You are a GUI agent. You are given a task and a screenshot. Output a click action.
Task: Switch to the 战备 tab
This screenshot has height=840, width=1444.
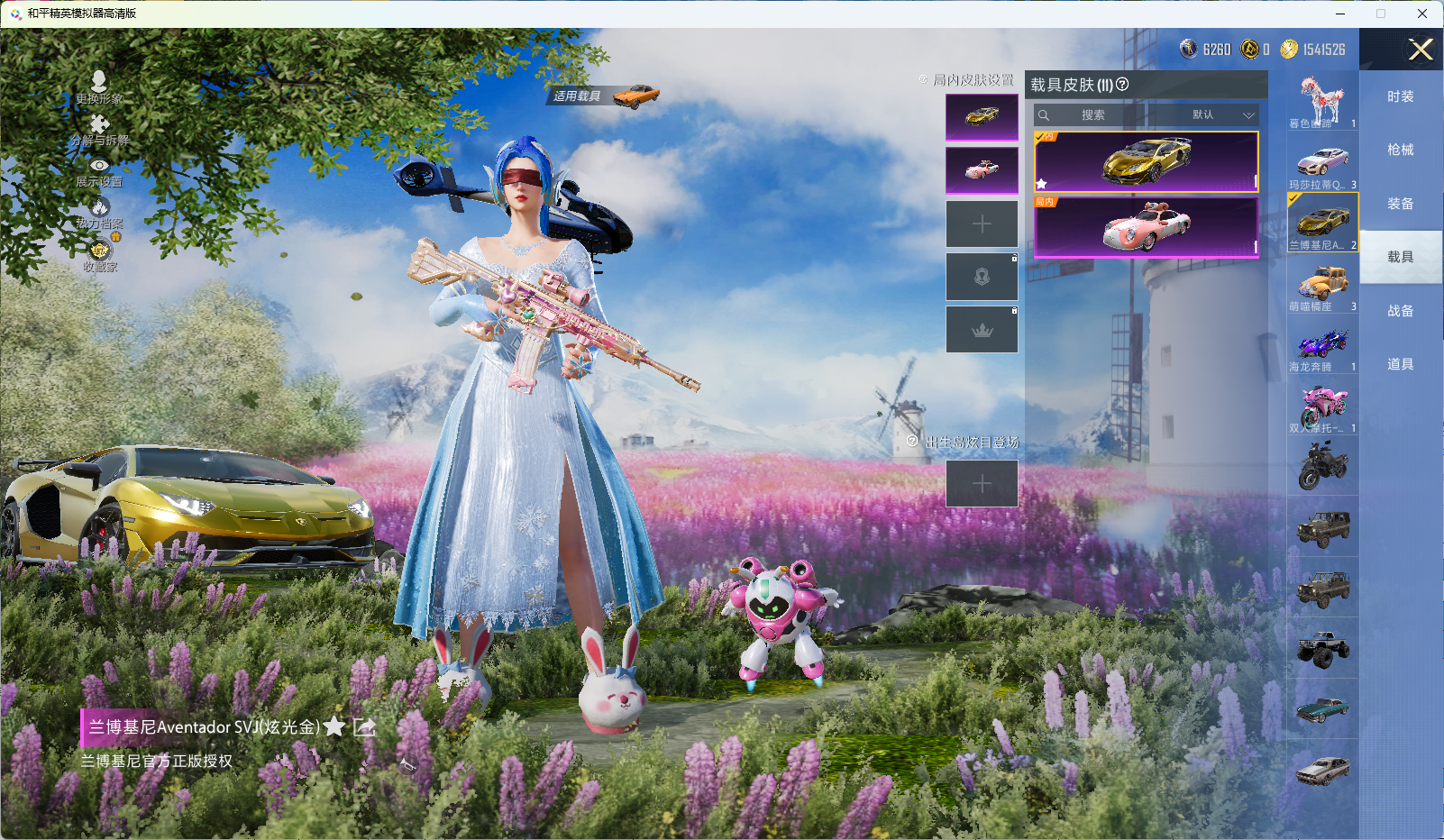(1401, 311)
